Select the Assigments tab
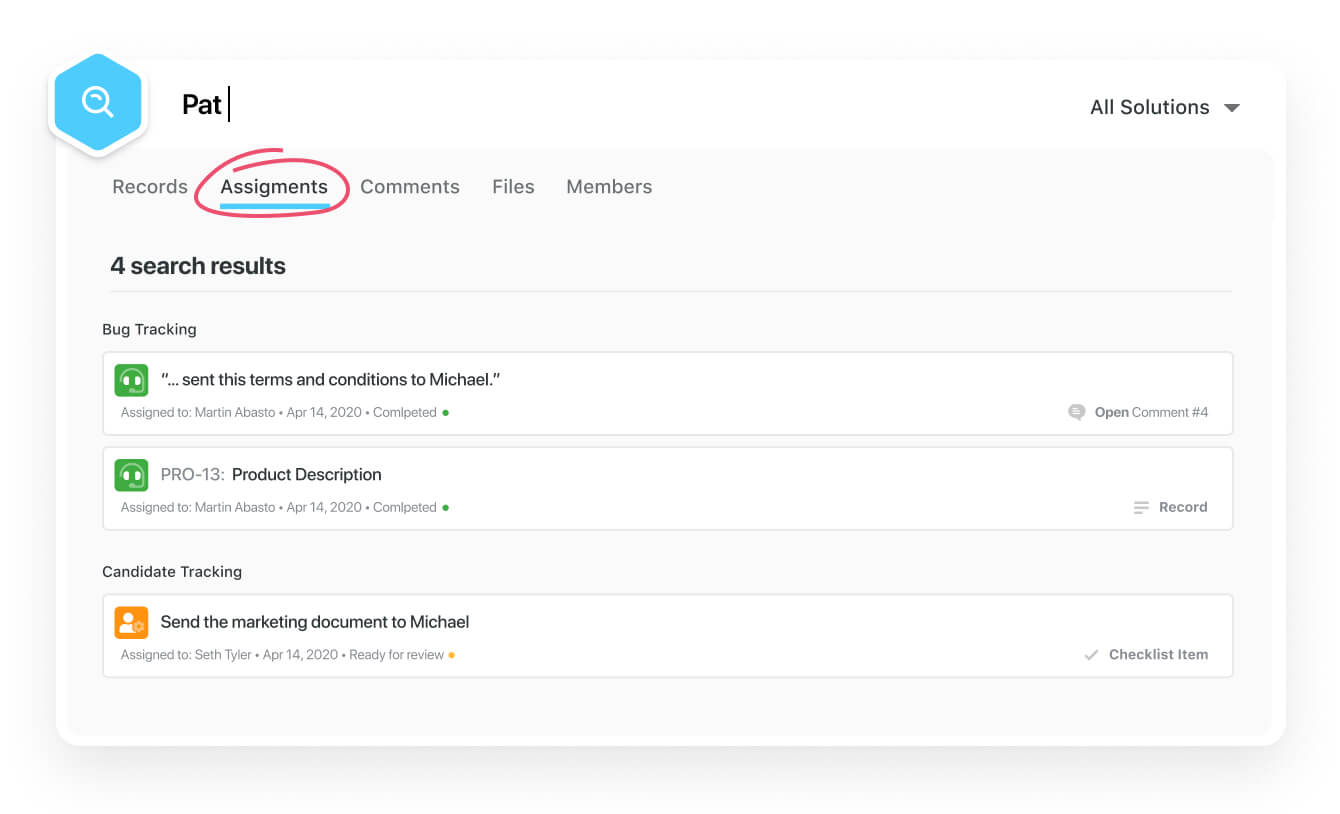This screenshot has height=814, width=1340. (x=274, y=187)
